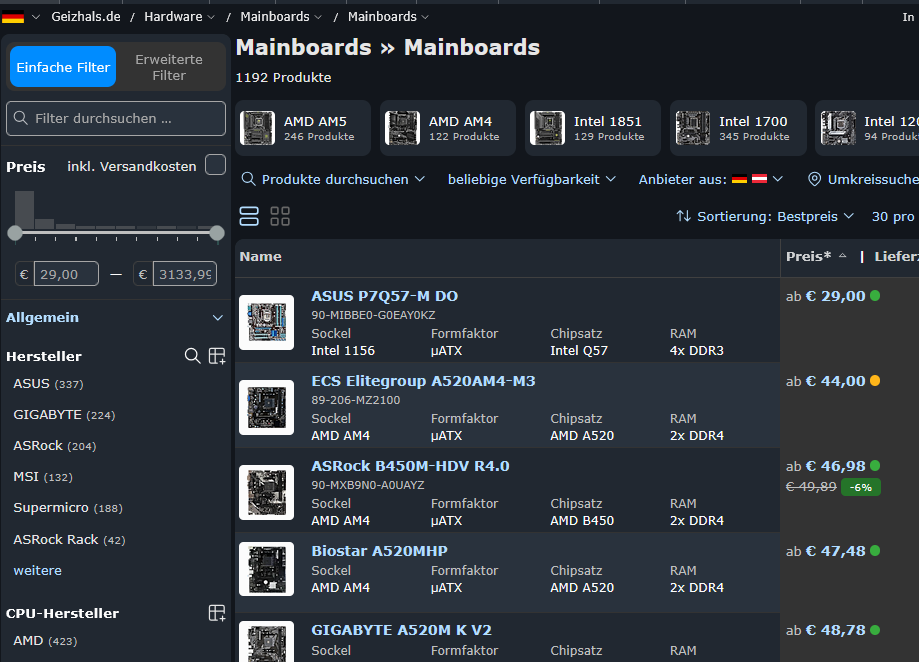This screenshot has width=919, height=662.
Task: Expand country selector chevron beside flag
Action: tap(36, 17)
